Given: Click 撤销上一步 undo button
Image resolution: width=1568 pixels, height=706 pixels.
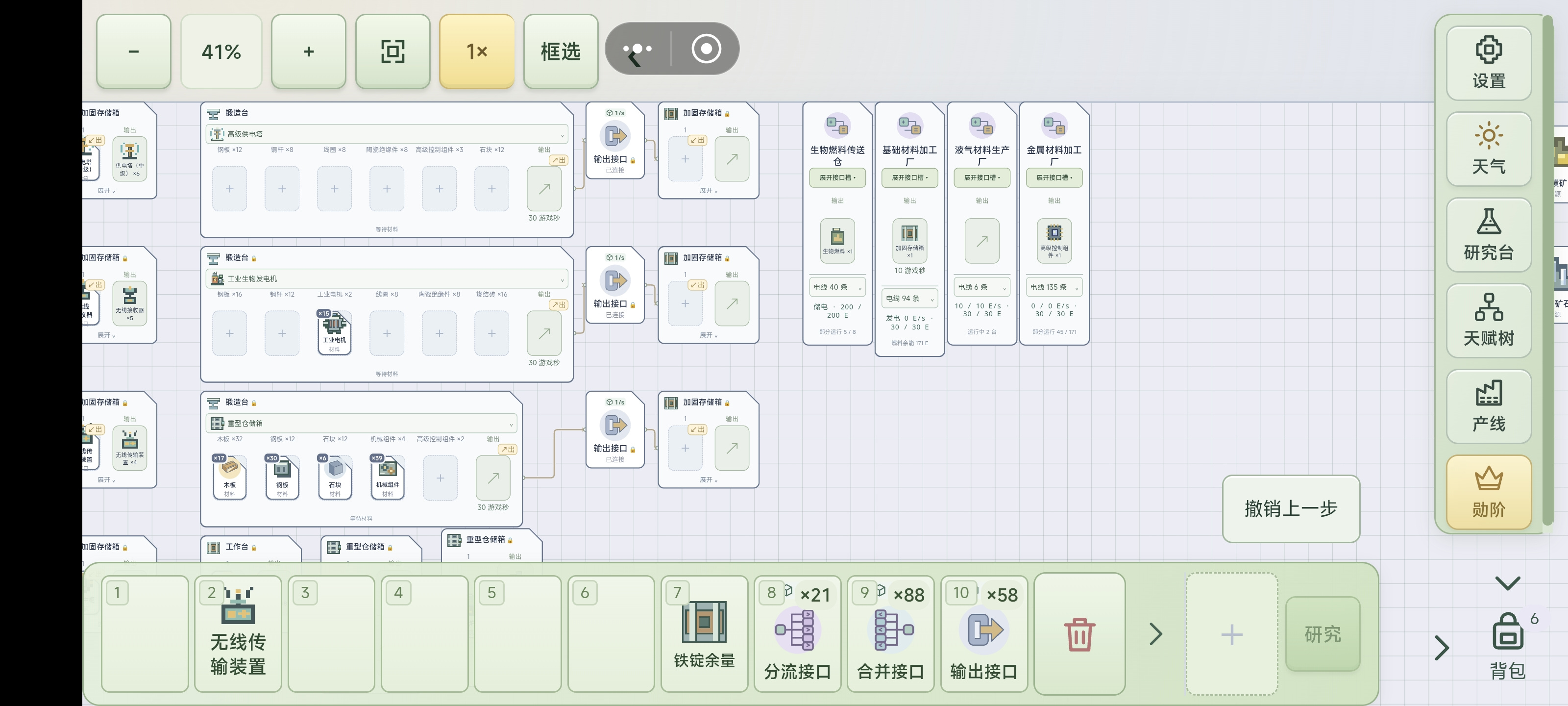Looking at the screenshot, I should tap(1291, 508).
